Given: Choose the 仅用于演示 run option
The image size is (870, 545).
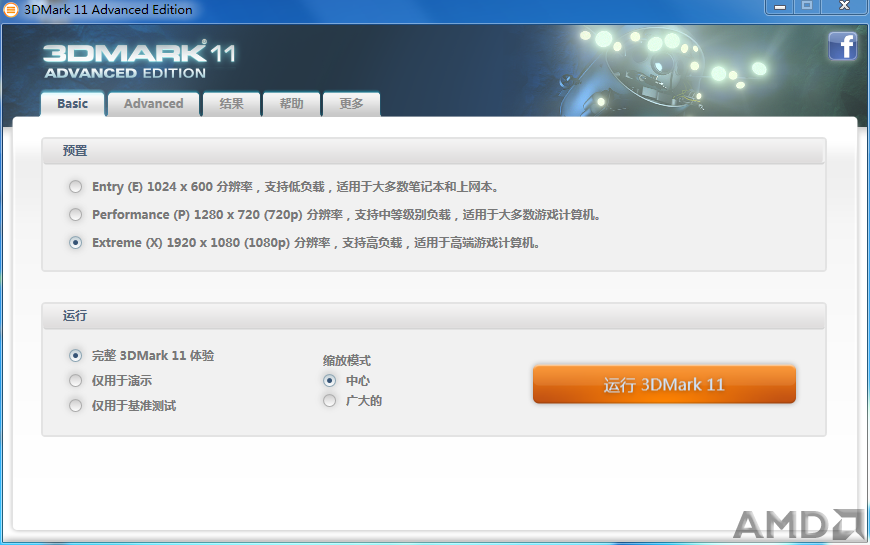Looking at the screenshot, I should (75, 381).
